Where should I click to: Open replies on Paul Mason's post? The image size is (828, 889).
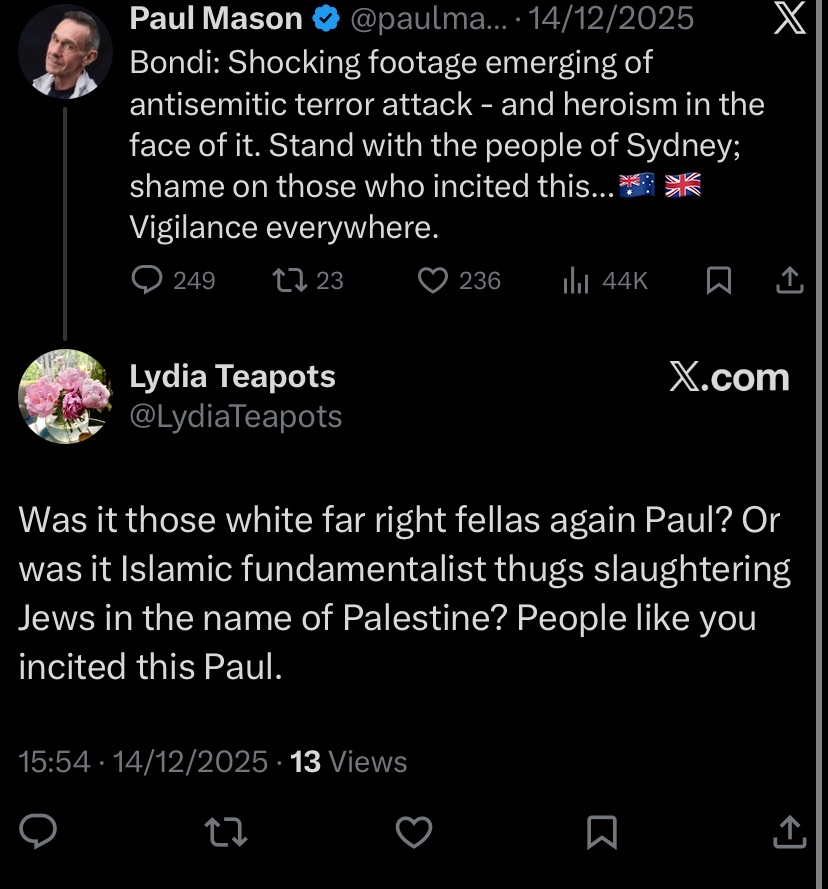tap(174, 281)
